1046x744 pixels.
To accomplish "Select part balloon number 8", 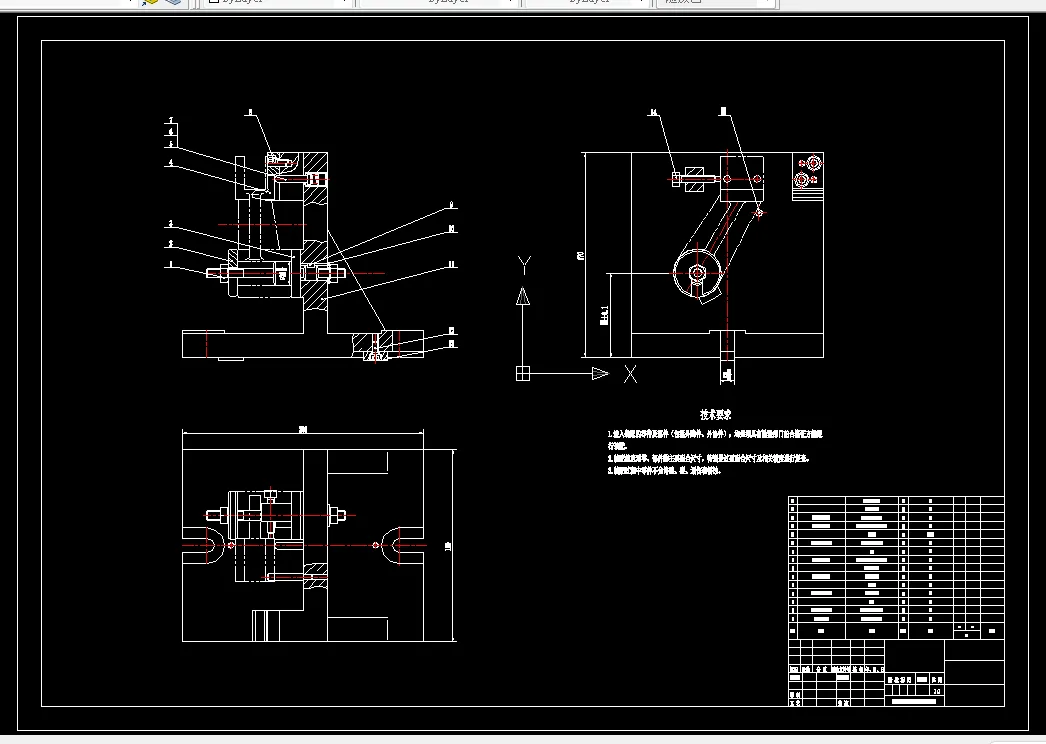I will [251, 112].
